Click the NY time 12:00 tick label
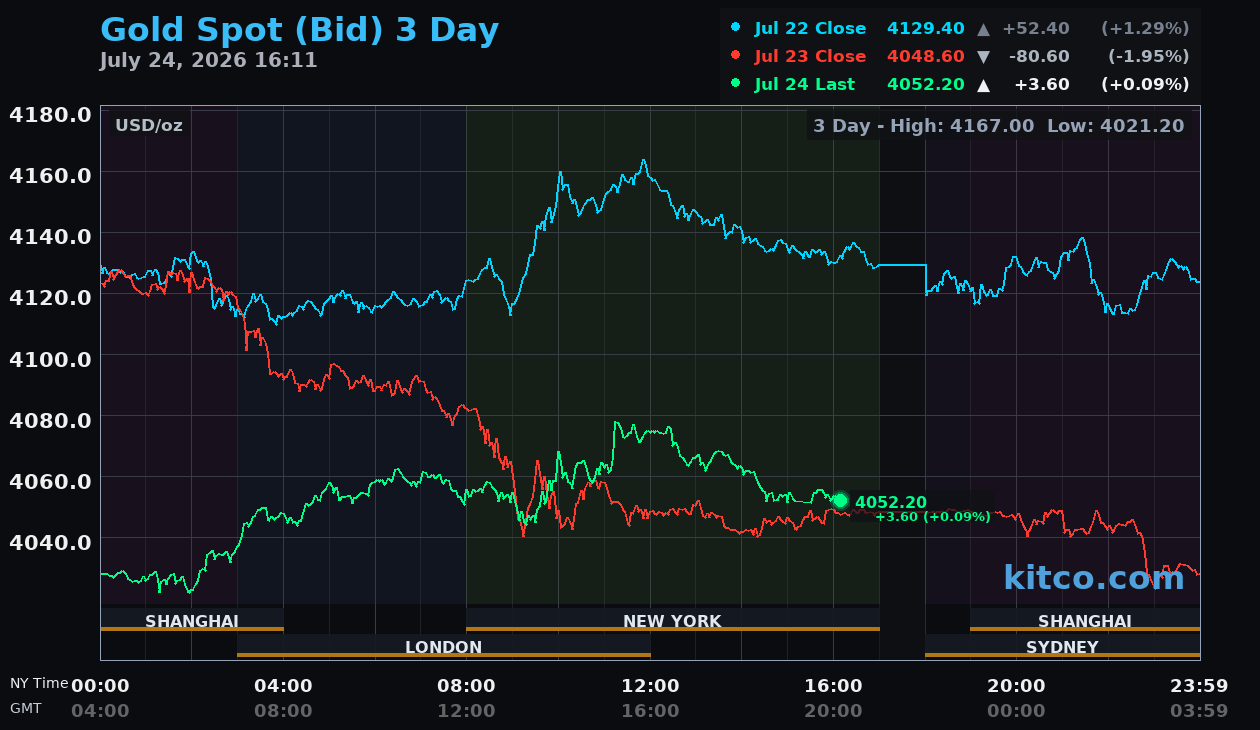The height and width of the screenshot is (730, 1260). (650, 686)
